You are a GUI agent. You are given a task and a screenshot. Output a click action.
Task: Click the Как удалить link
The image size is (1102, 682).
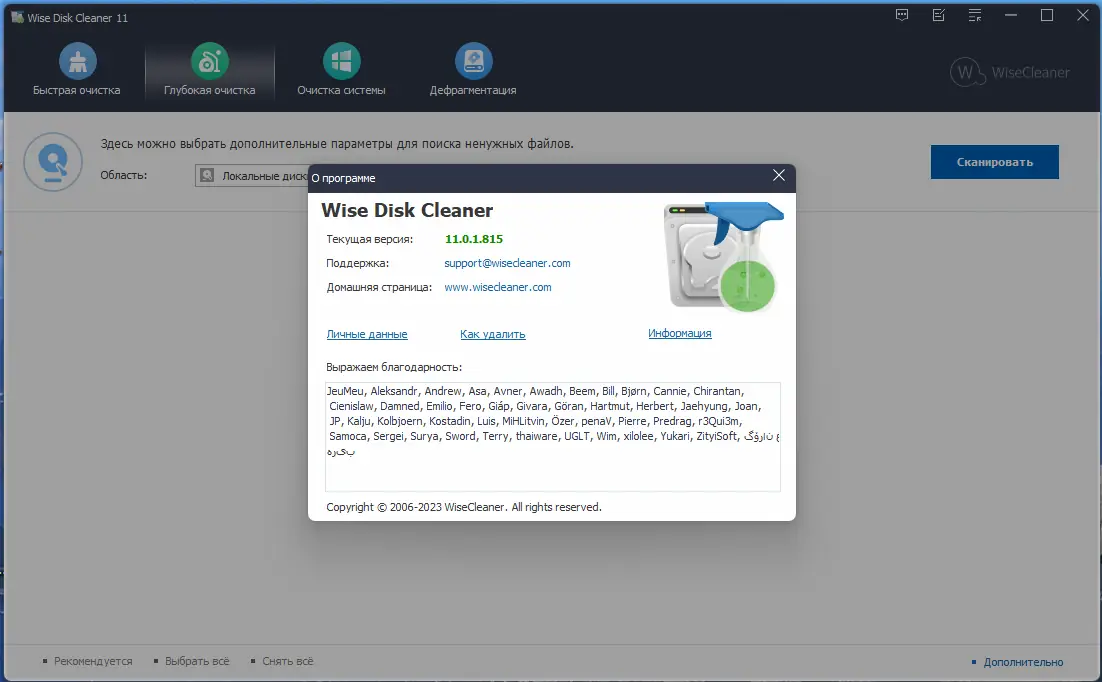[x=492, y=334]
